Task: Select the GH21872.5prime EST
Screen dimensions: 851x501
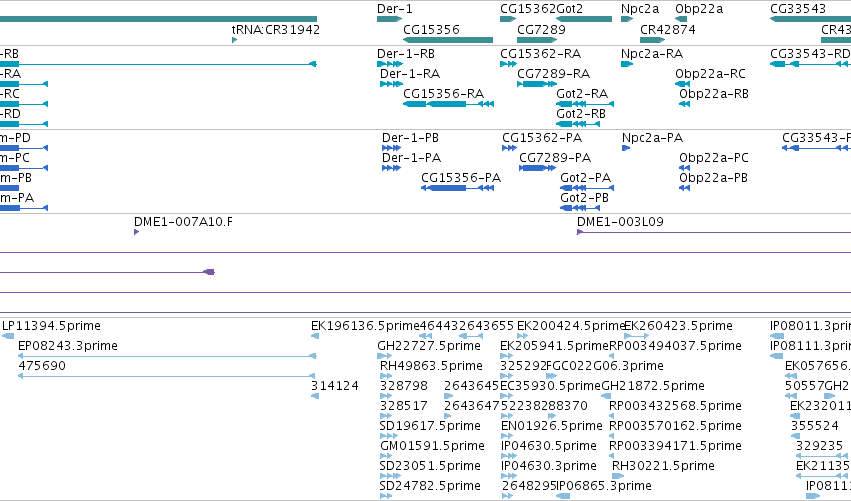Action: (x=606, y=396)
